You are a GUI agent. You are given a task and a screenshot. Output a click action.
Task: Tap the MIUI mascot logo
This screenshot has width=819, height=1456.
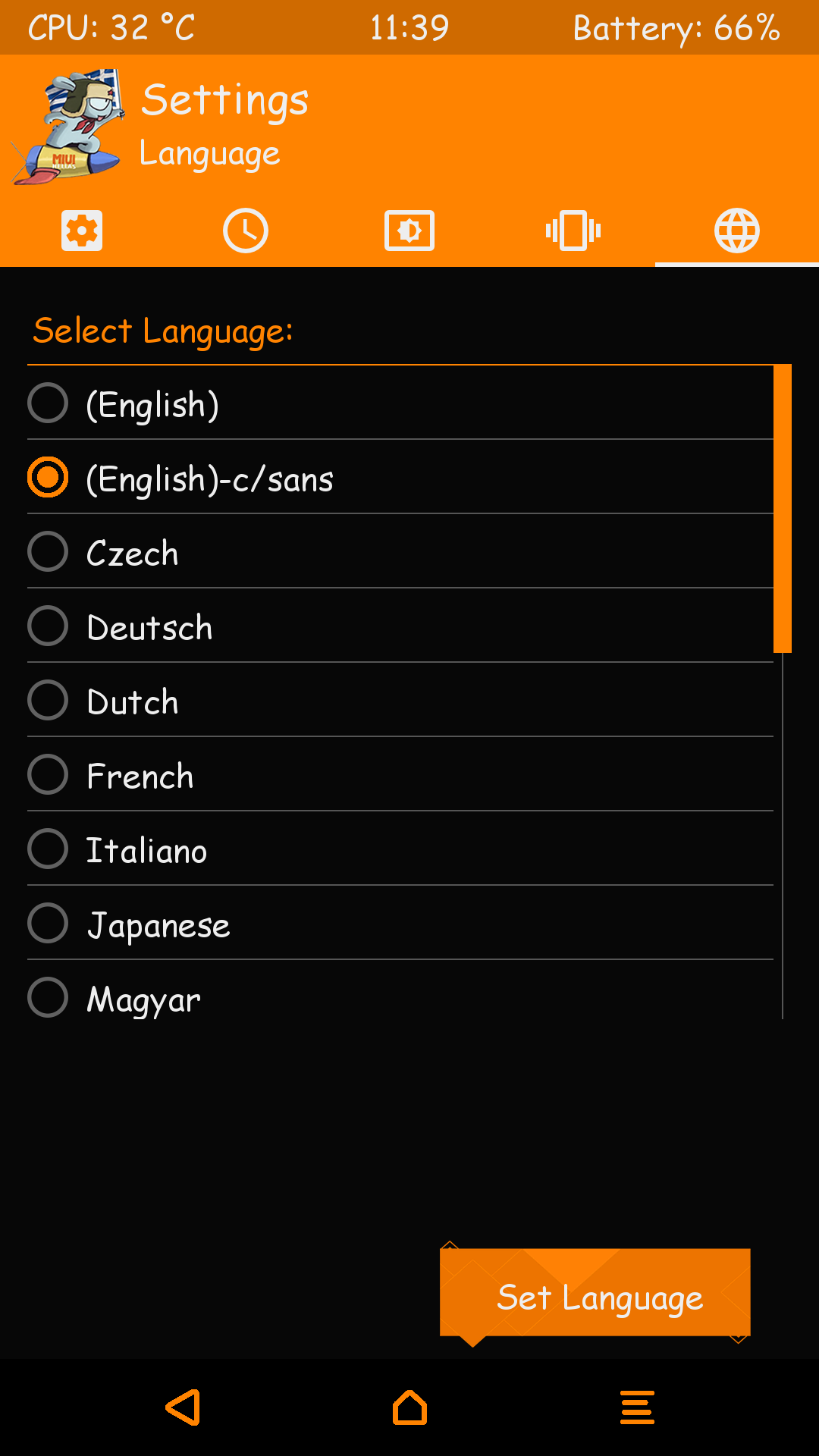[x=70, y=126]
